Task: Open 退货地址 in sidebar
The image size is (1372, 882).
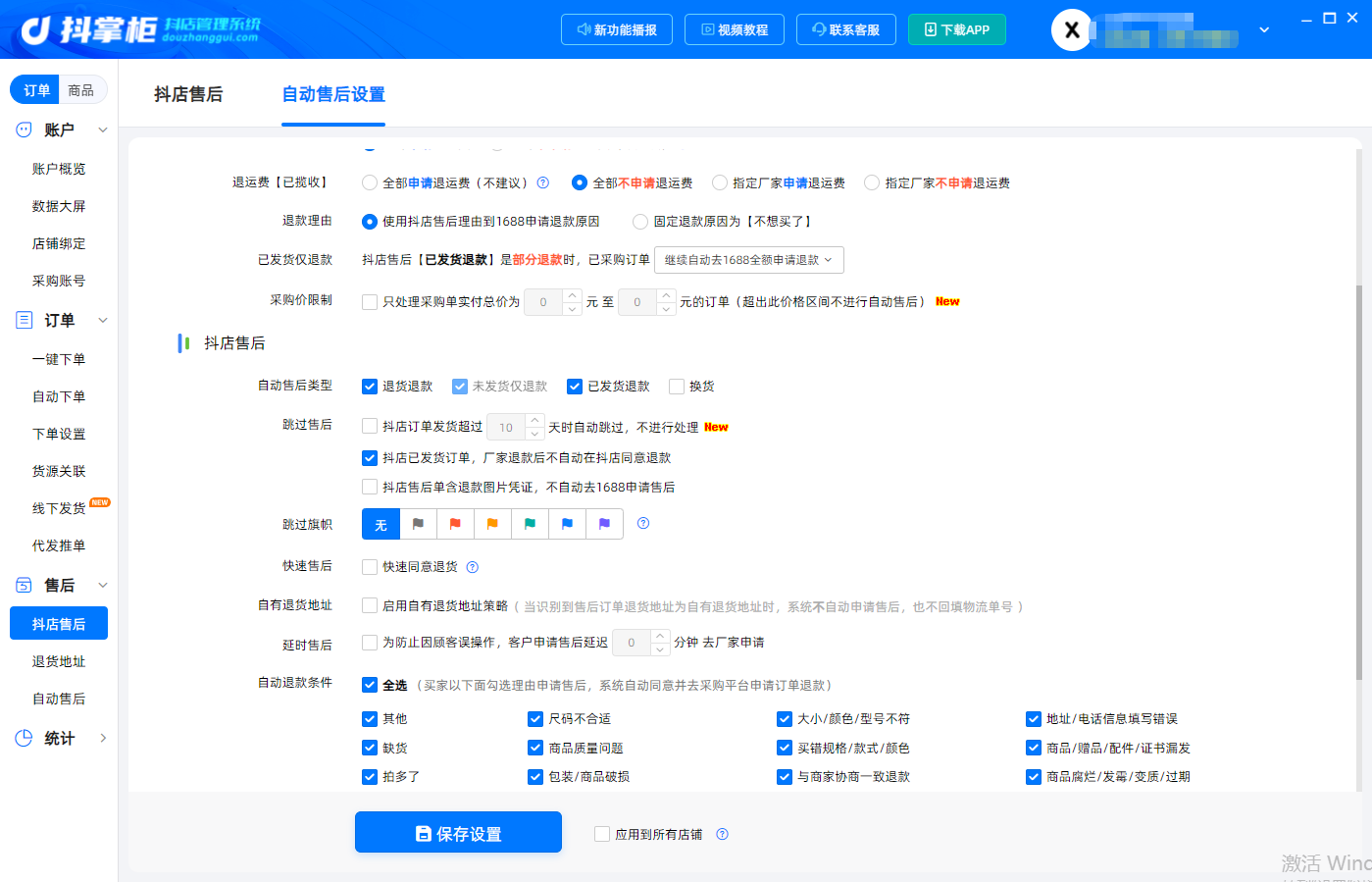Action: point(59,661)
